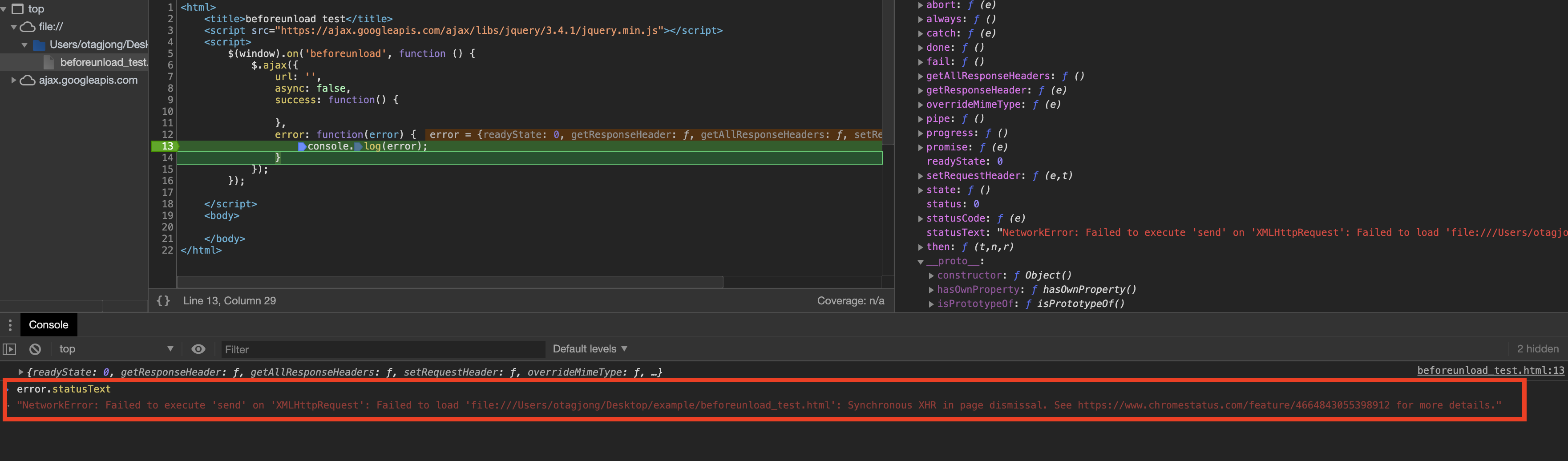Expand the state function property
The image size is (1568, 461).
click(x=921, y=190)
